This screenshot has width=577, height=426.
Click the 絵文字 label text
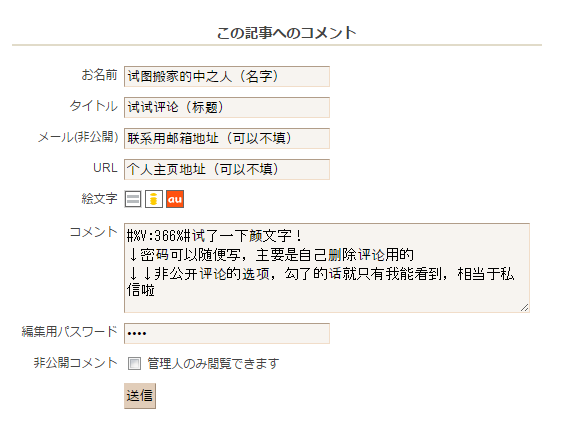99,199
